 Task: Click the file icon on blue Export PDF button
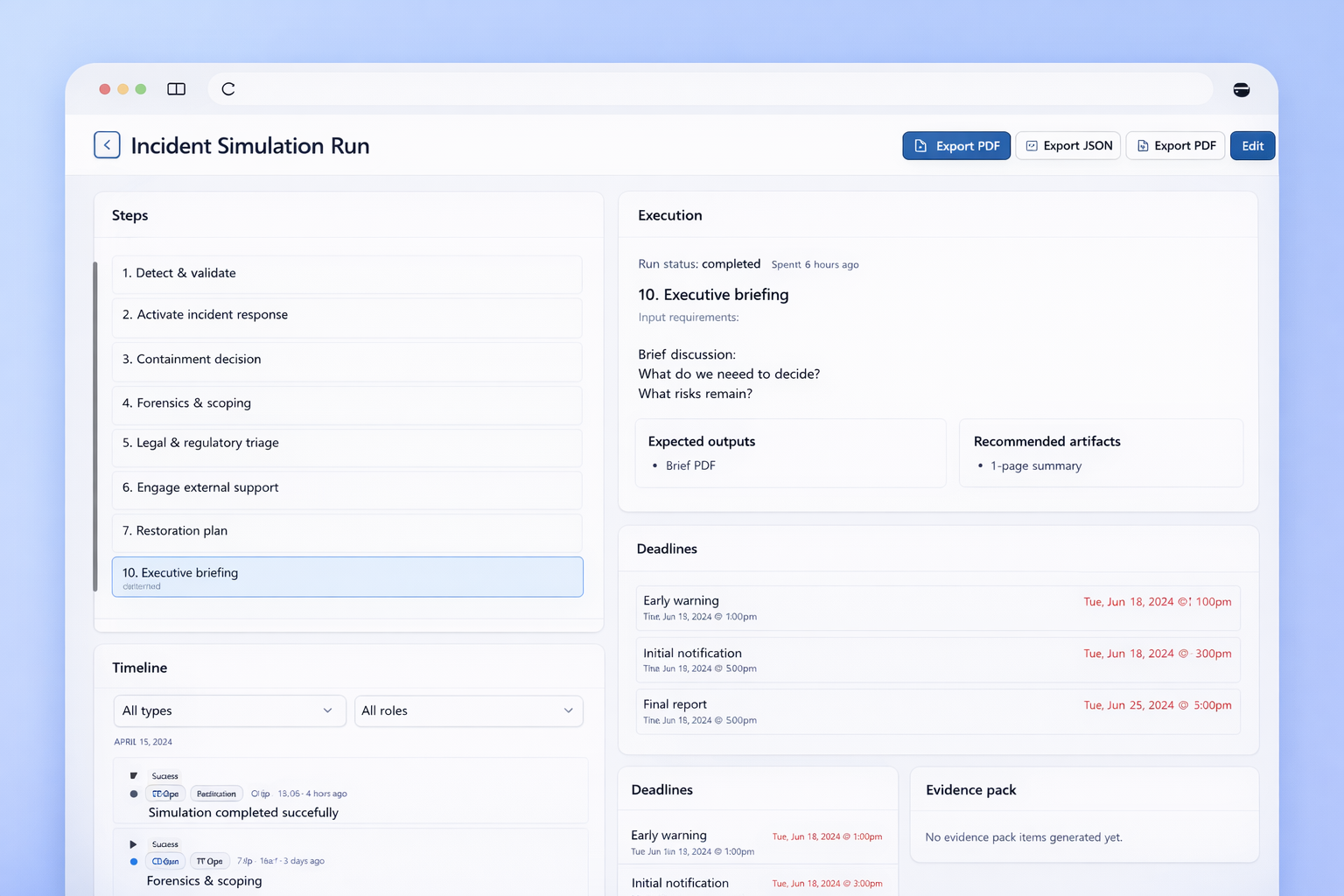pyautogui.click(x=920, y=146)
